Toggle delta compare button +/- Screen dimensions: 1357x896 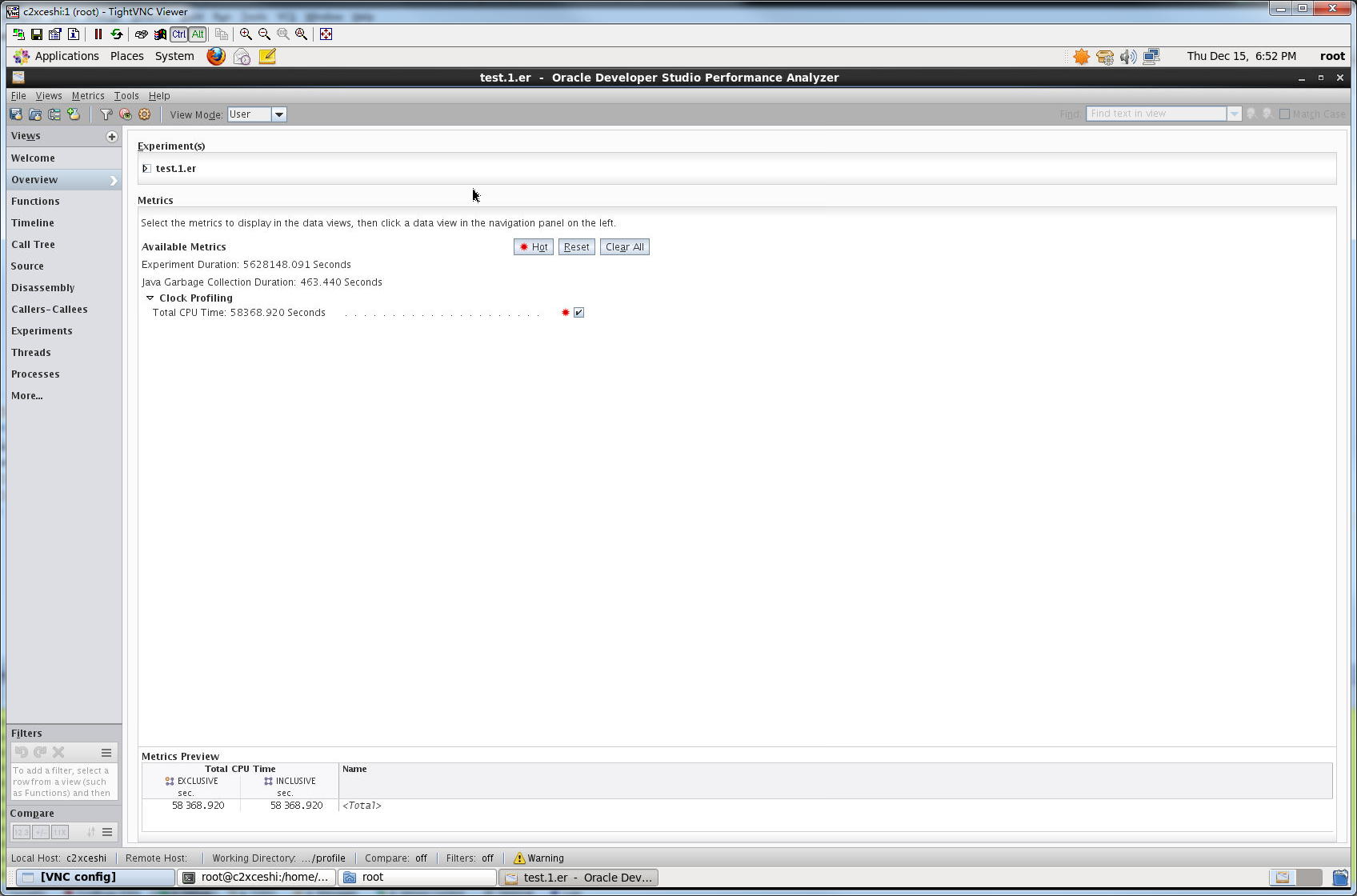pos(41,832)
